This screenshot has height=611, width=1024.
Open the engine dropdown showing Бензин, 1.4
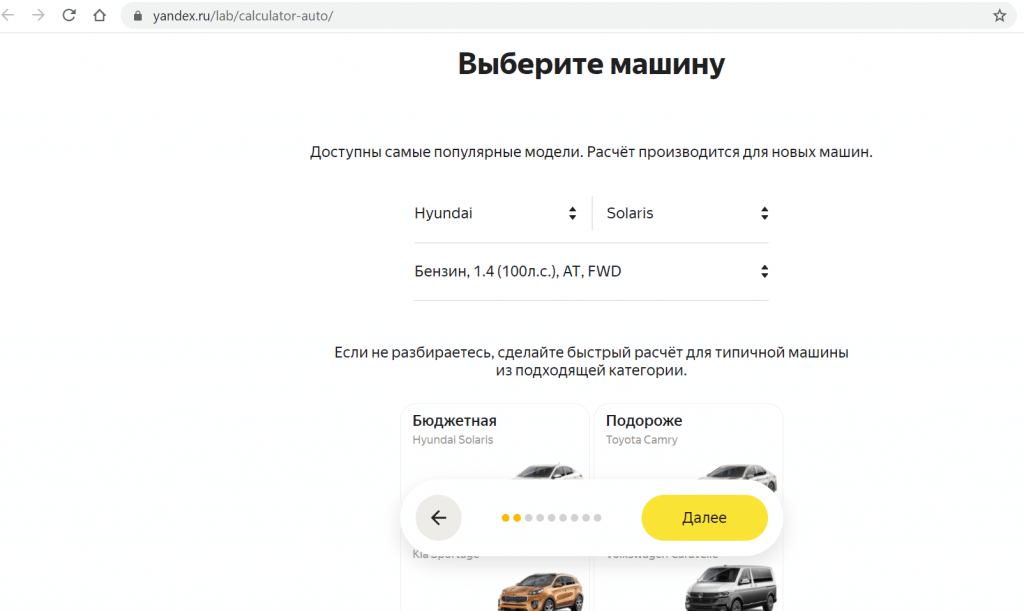(591, 272)
